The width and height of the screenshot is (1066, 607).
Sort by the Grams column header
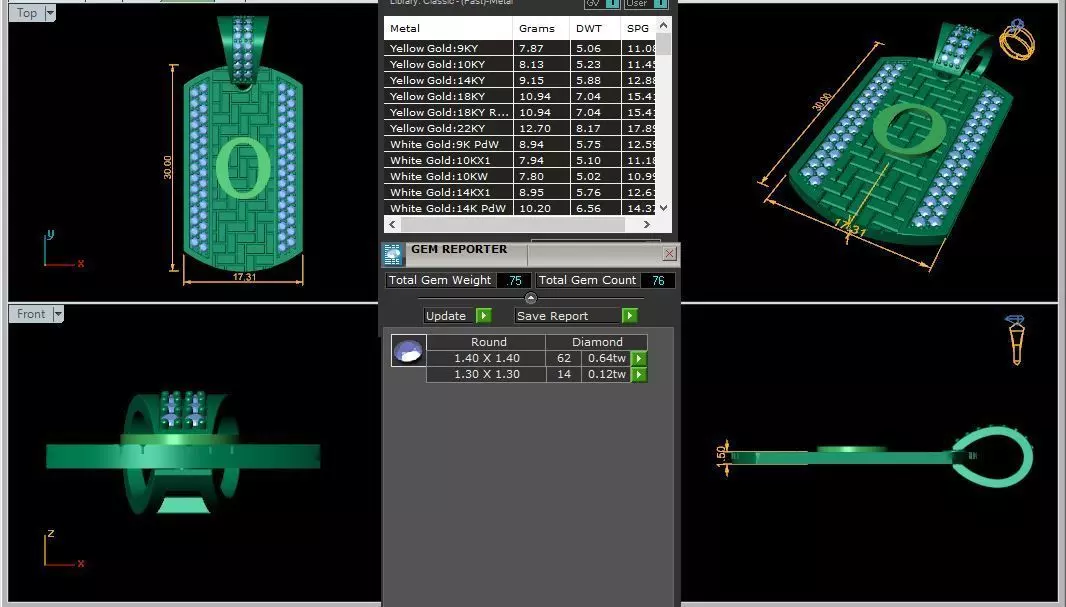(541, 29)
